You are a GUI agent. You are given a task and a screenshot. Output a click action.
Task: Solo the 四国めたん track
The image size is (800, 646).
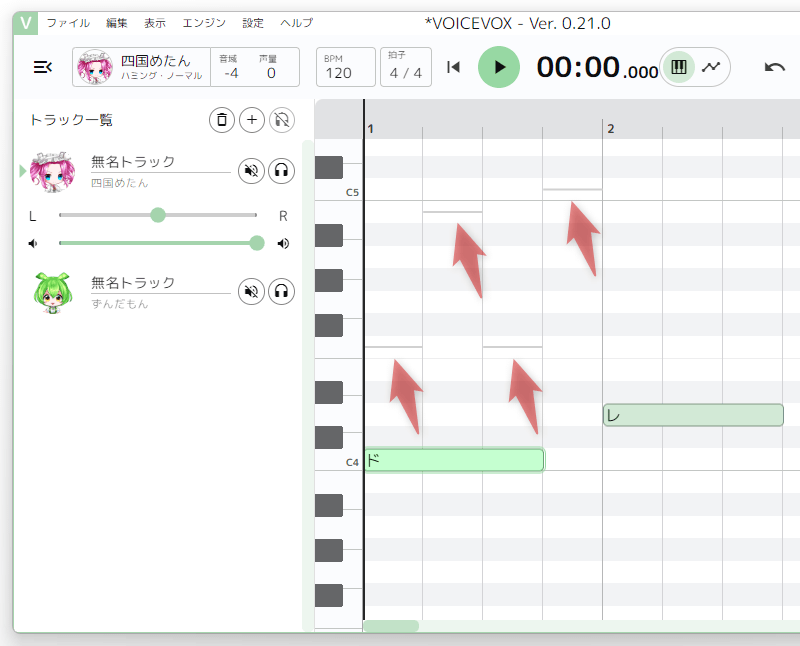[x=281, y=170]
